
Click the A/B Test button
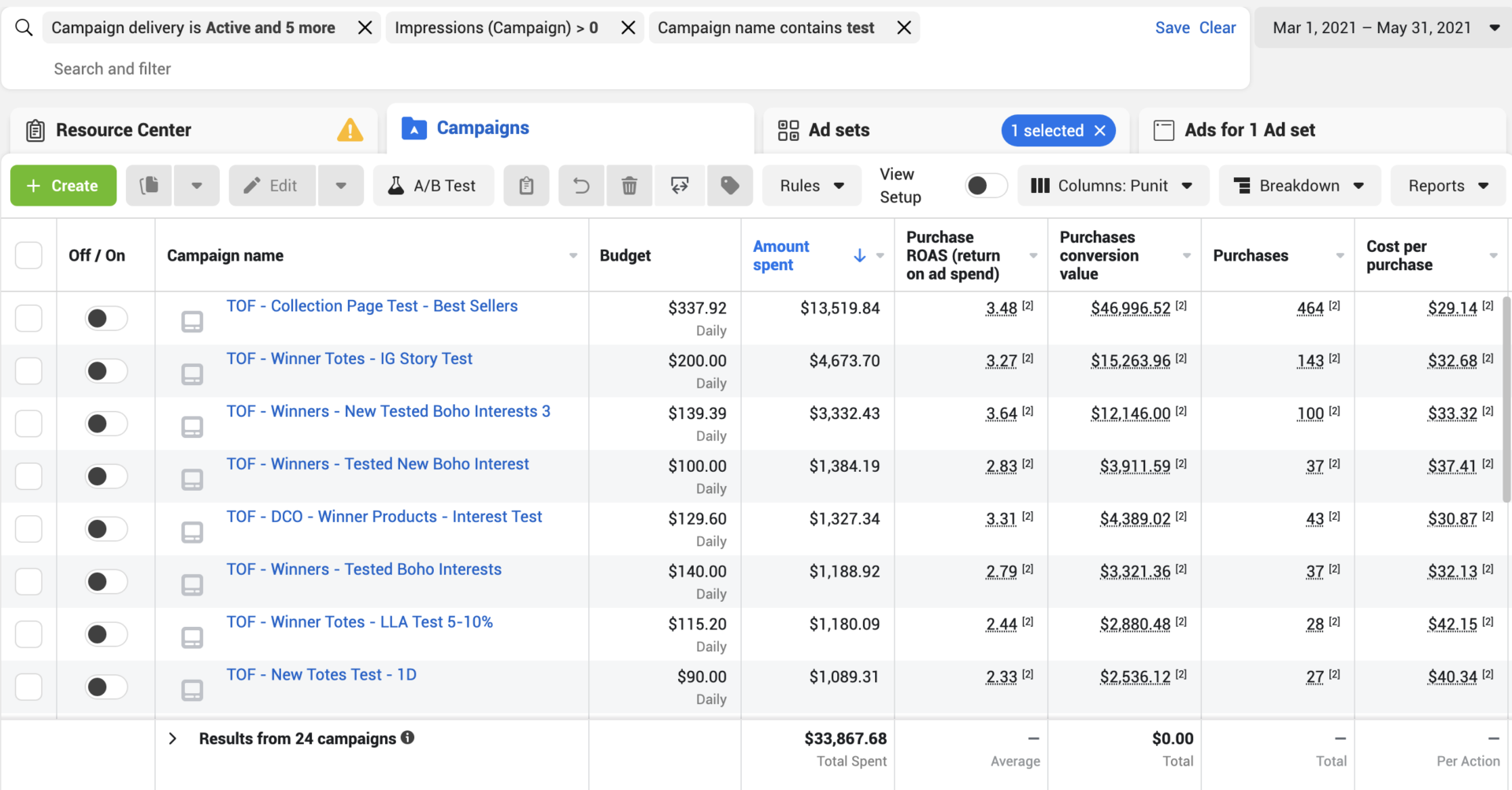pos(433,186)
